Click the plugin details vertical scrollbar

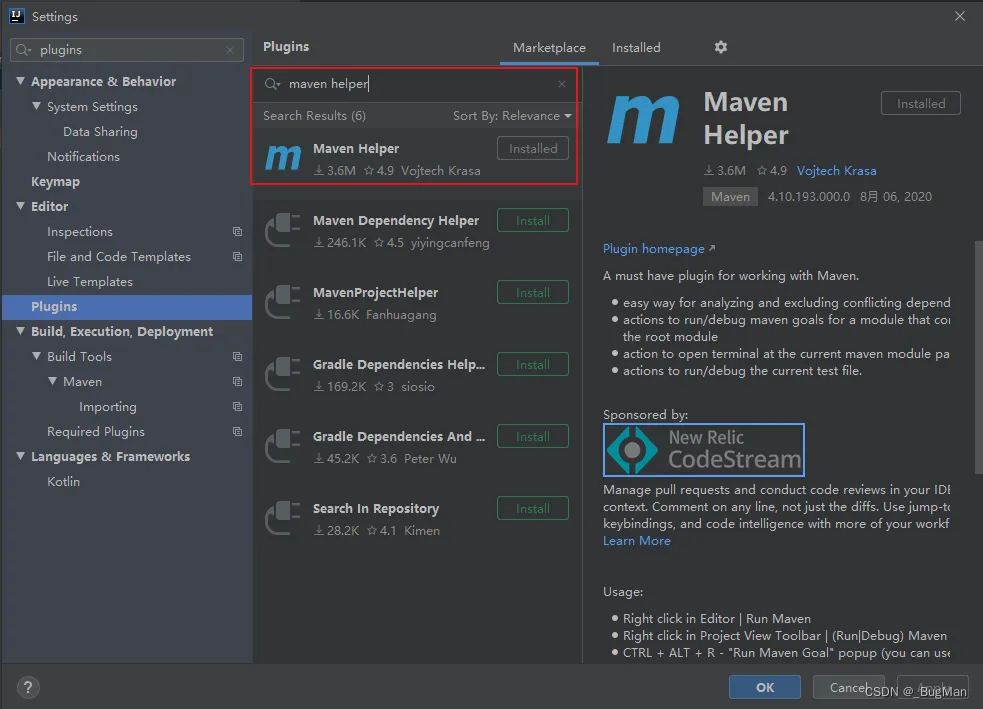pyautogui.click(x=978, y=357)
